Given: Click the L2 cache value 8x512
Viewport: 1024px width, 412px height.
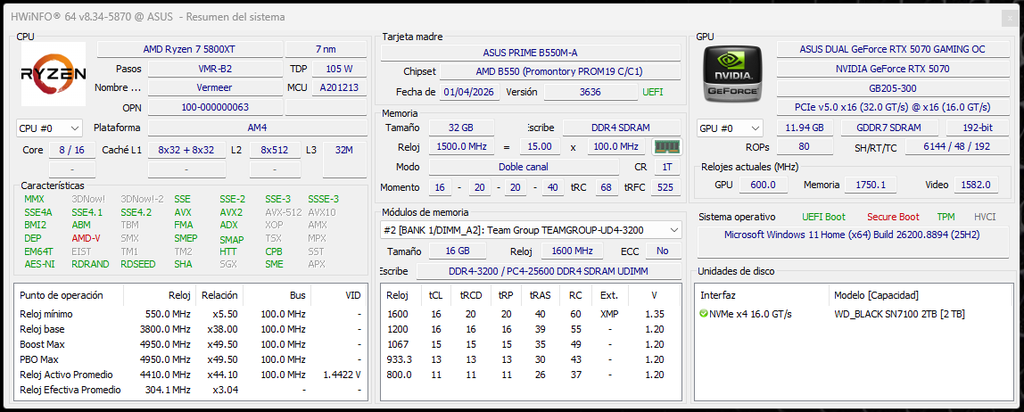Looking at the screenshot, I should (275, 150).
